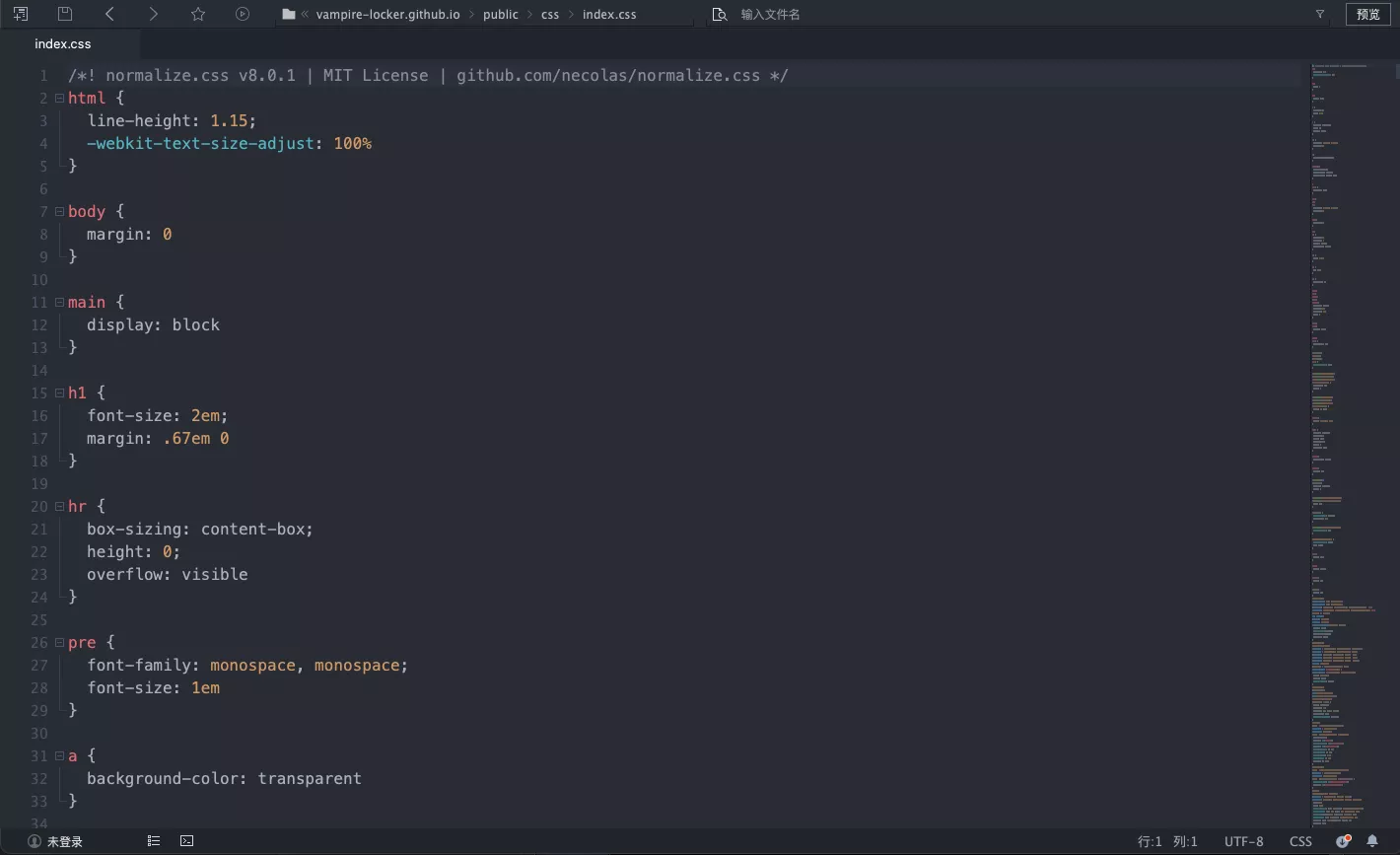Fold the 'a' rule on line 31
The image size is (1400, 855).
click(59, 755)
